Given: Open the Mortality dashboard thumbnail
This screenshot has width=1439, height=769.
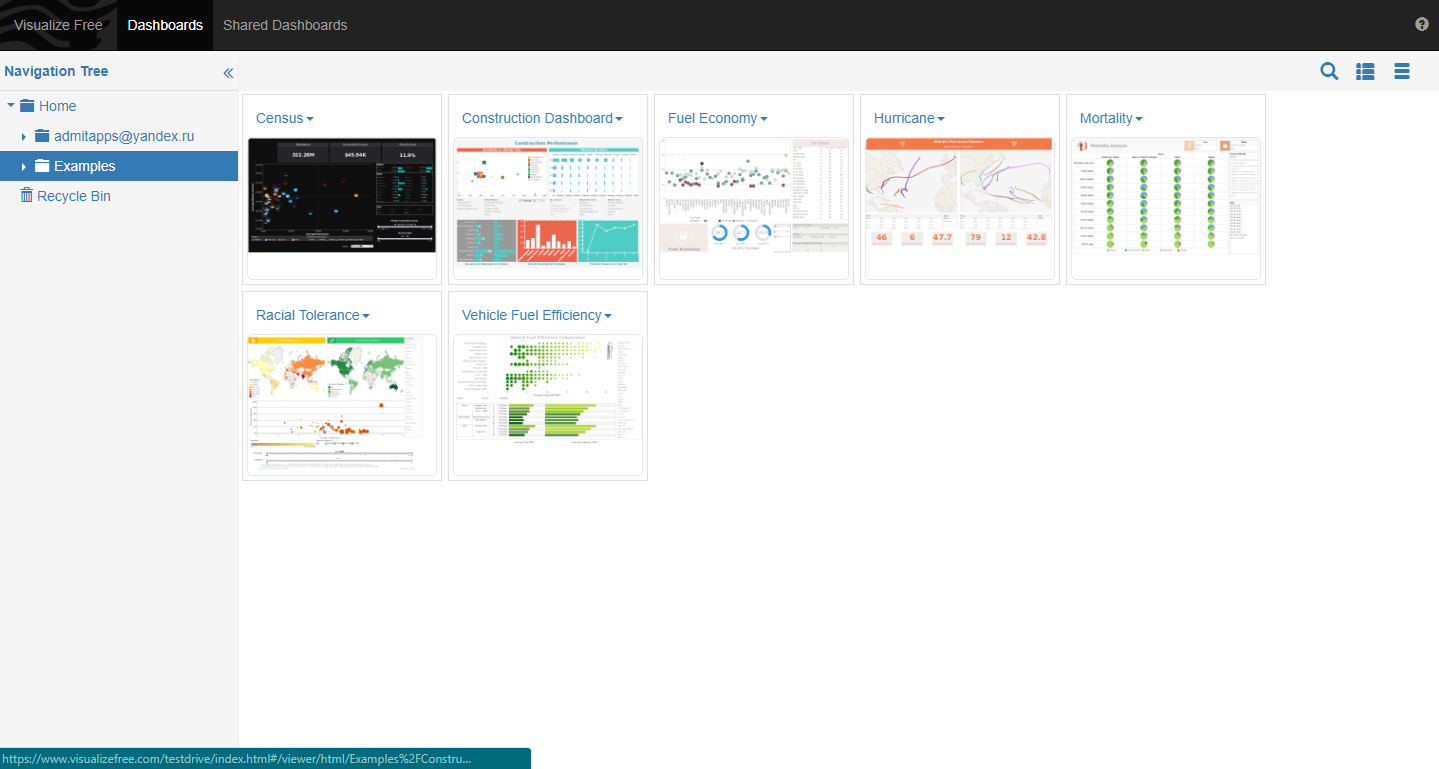Looking at the screenshot, I should tap(1166, 208).
